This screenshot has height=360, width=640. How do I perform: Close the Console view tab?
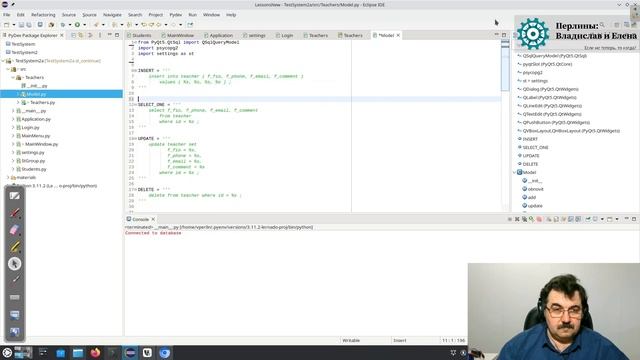[x=153, y=220]
